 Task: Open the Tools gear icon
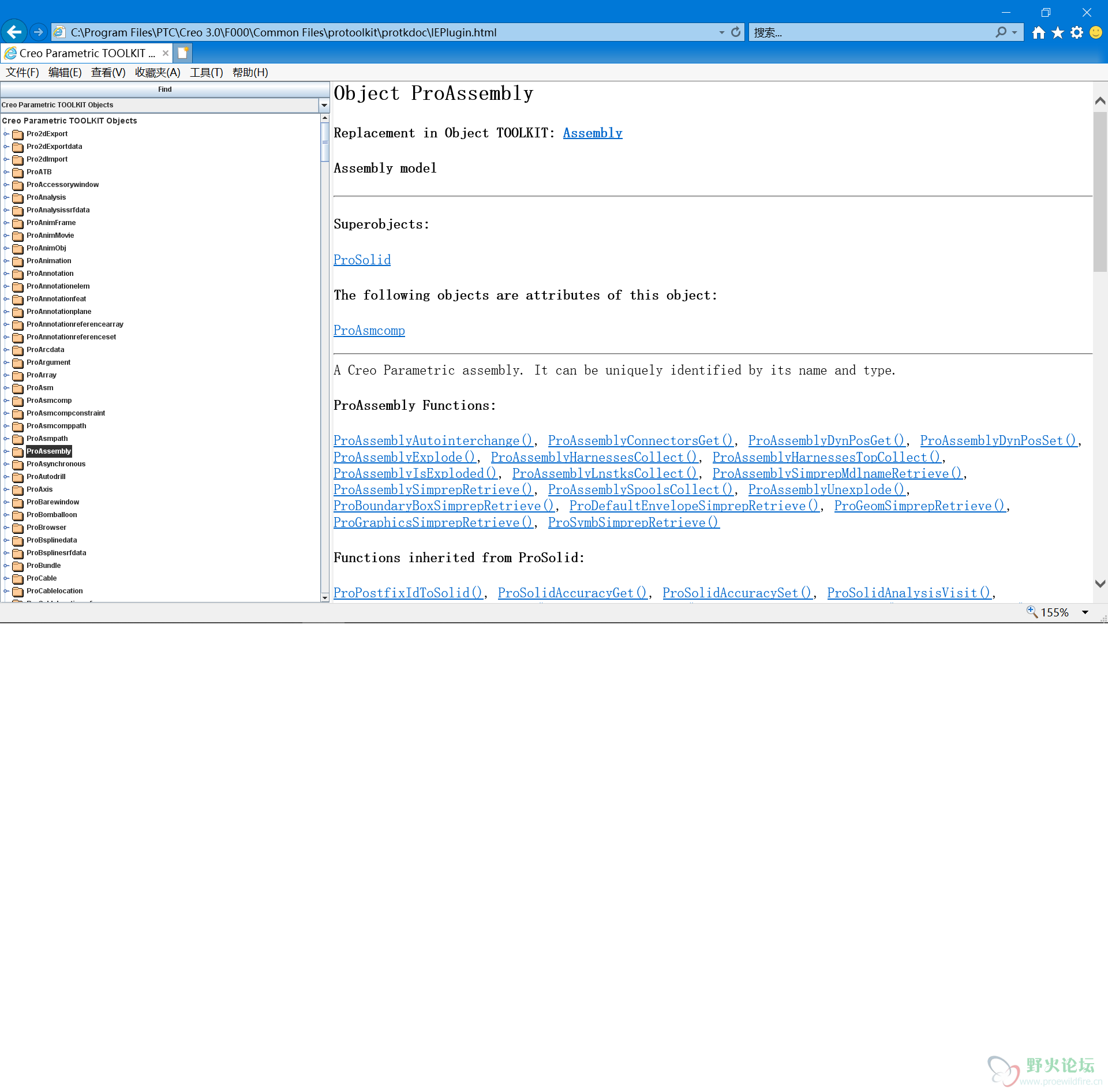(x=1077, y=32)
